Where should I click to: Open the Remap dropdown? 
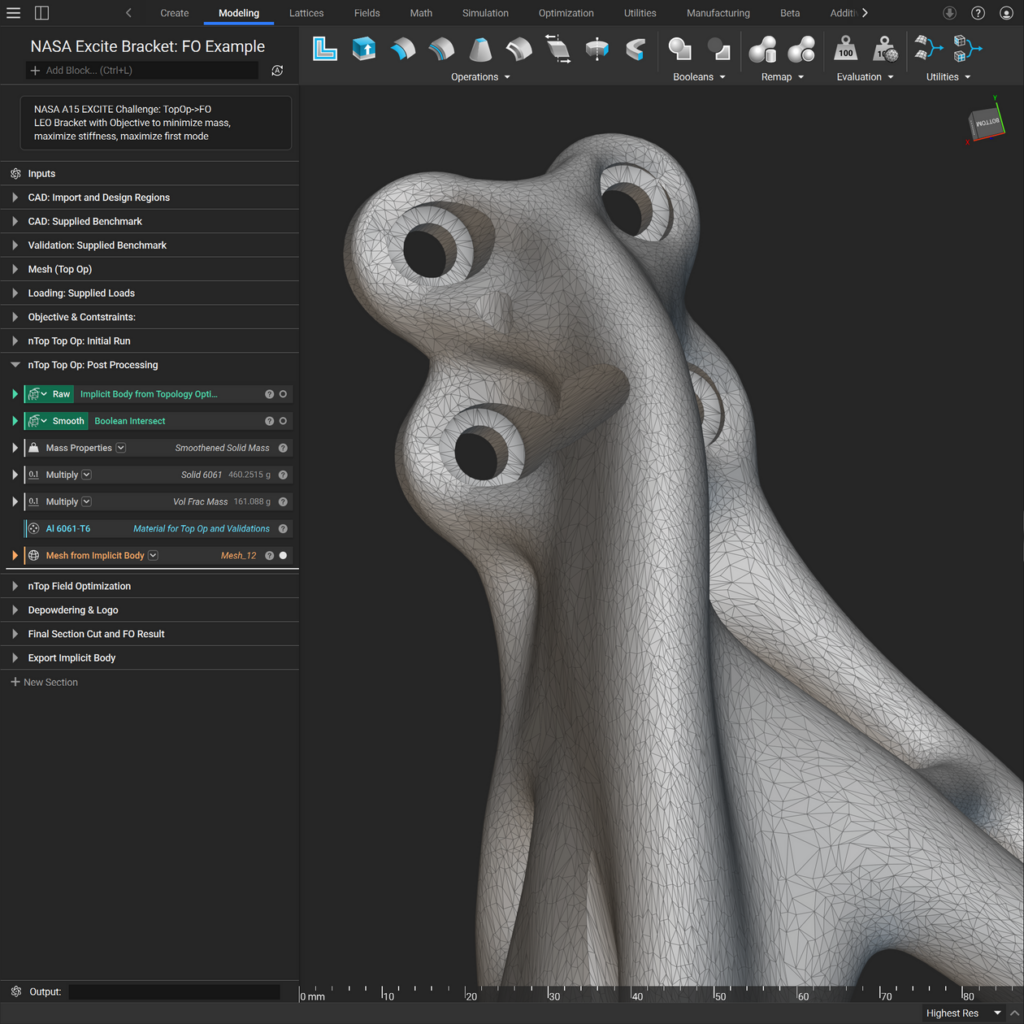click(x=782, y=77)
